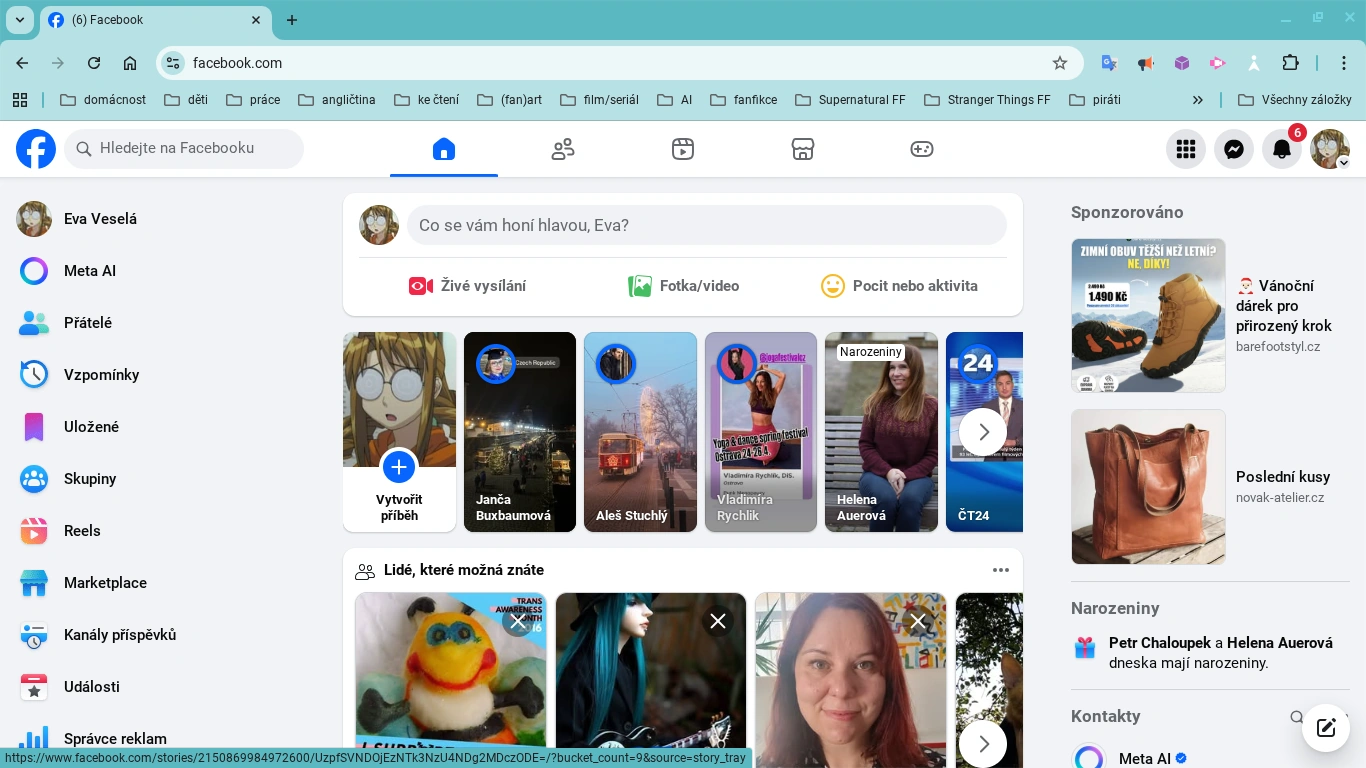Show more people suggestions with the arrow
The width and height of the screenshot is (1366, 768).
coord(983,744)
